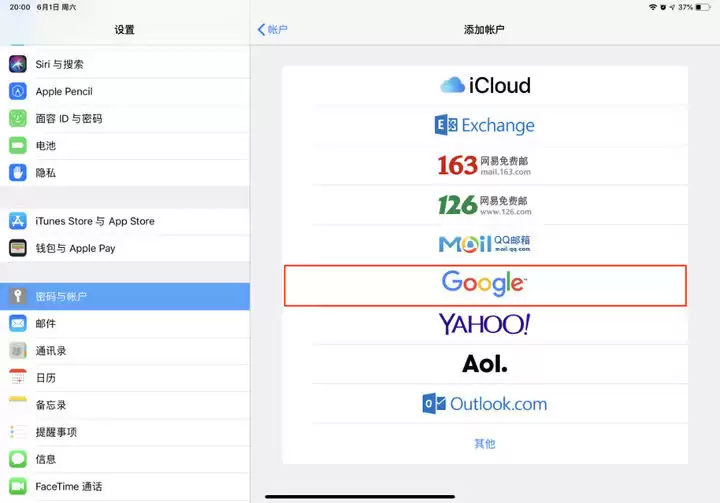Tap the 其他 link to add another account
The height and width of the screenshot is (503, 720).
(484, 444)
